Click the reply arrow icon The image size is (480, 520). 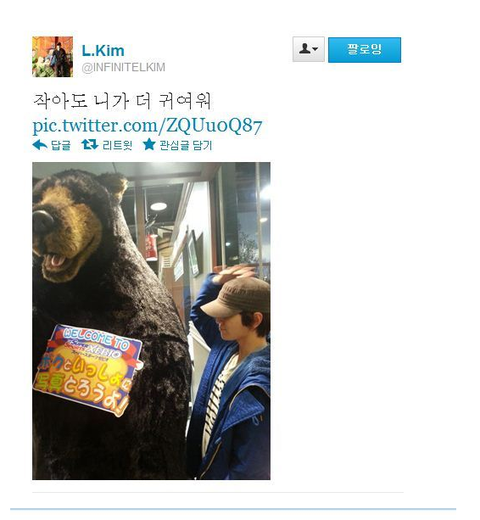[x=40, y=145]
